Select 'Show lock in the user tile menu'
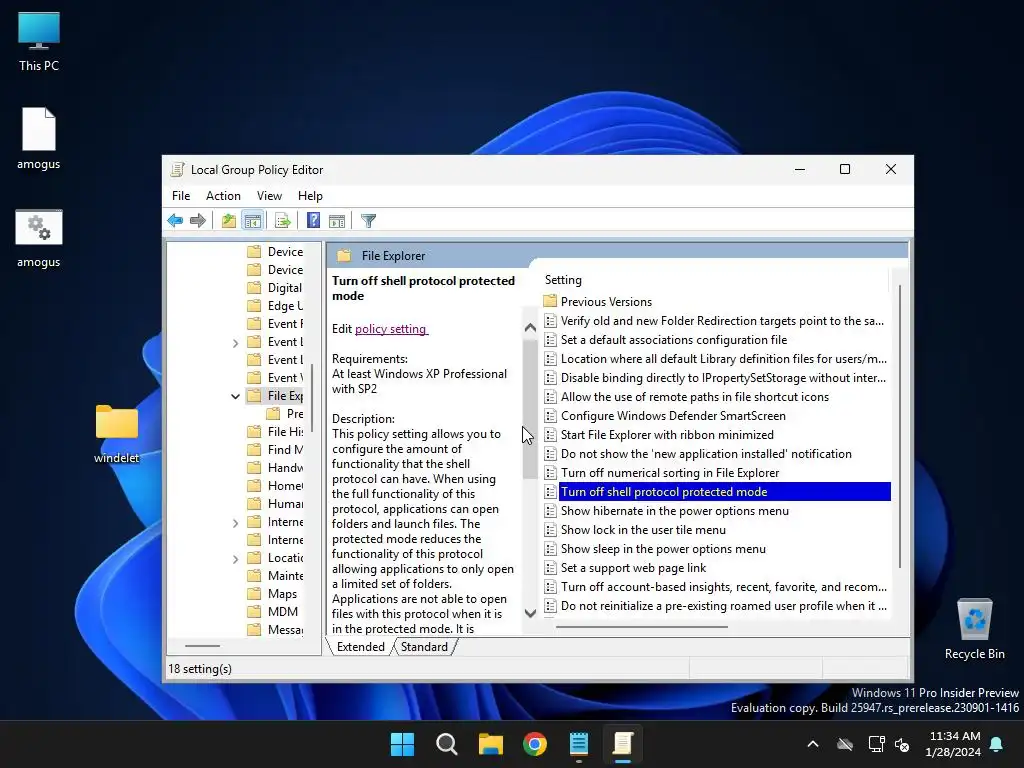The height and width of the screenshot is (768, 1024). click(635, 530)
